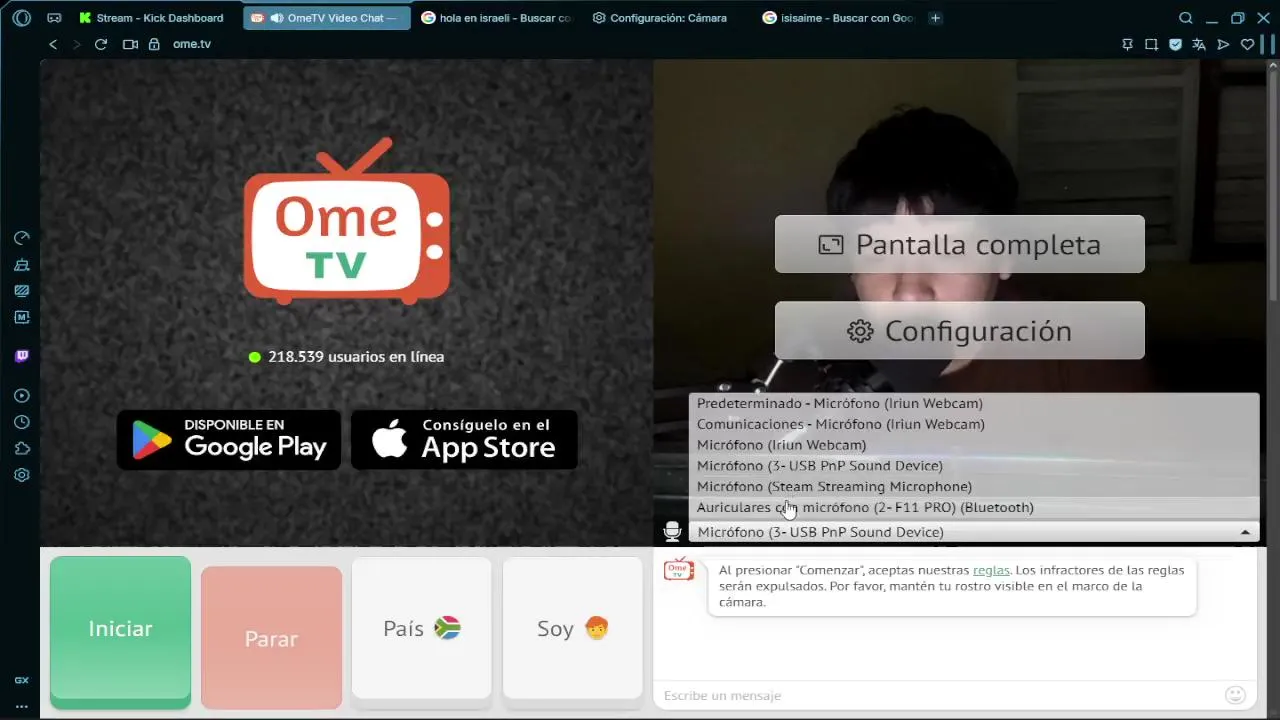
Task: Choose plain Micrófono (Iriun Webcam) option
Action: click(974, 445)
